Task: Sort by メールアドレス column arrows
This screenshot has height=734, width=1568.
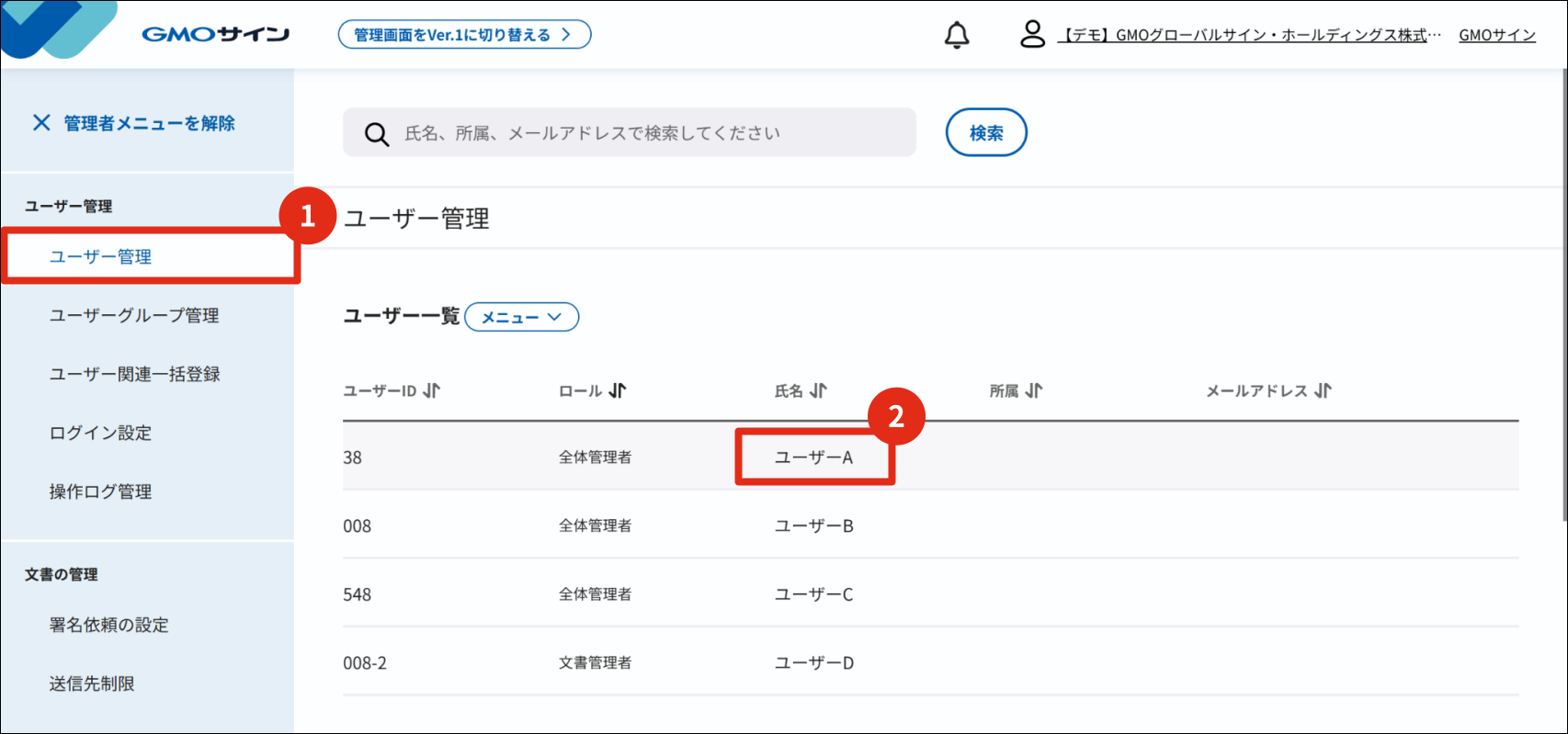Action: coord(1323,390)
